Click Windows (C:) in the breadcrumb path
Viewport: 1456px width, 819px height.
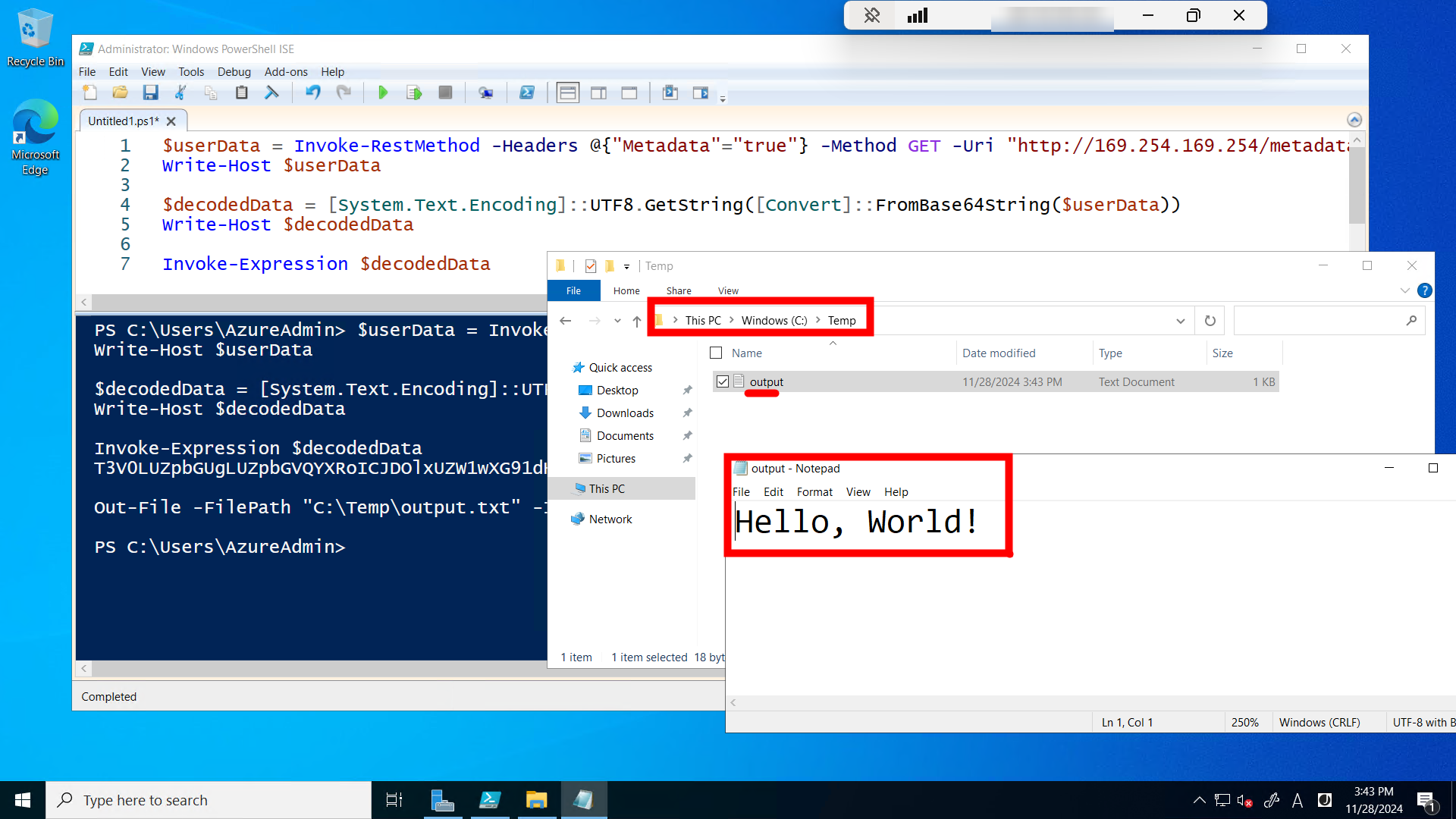coord(773,320)
